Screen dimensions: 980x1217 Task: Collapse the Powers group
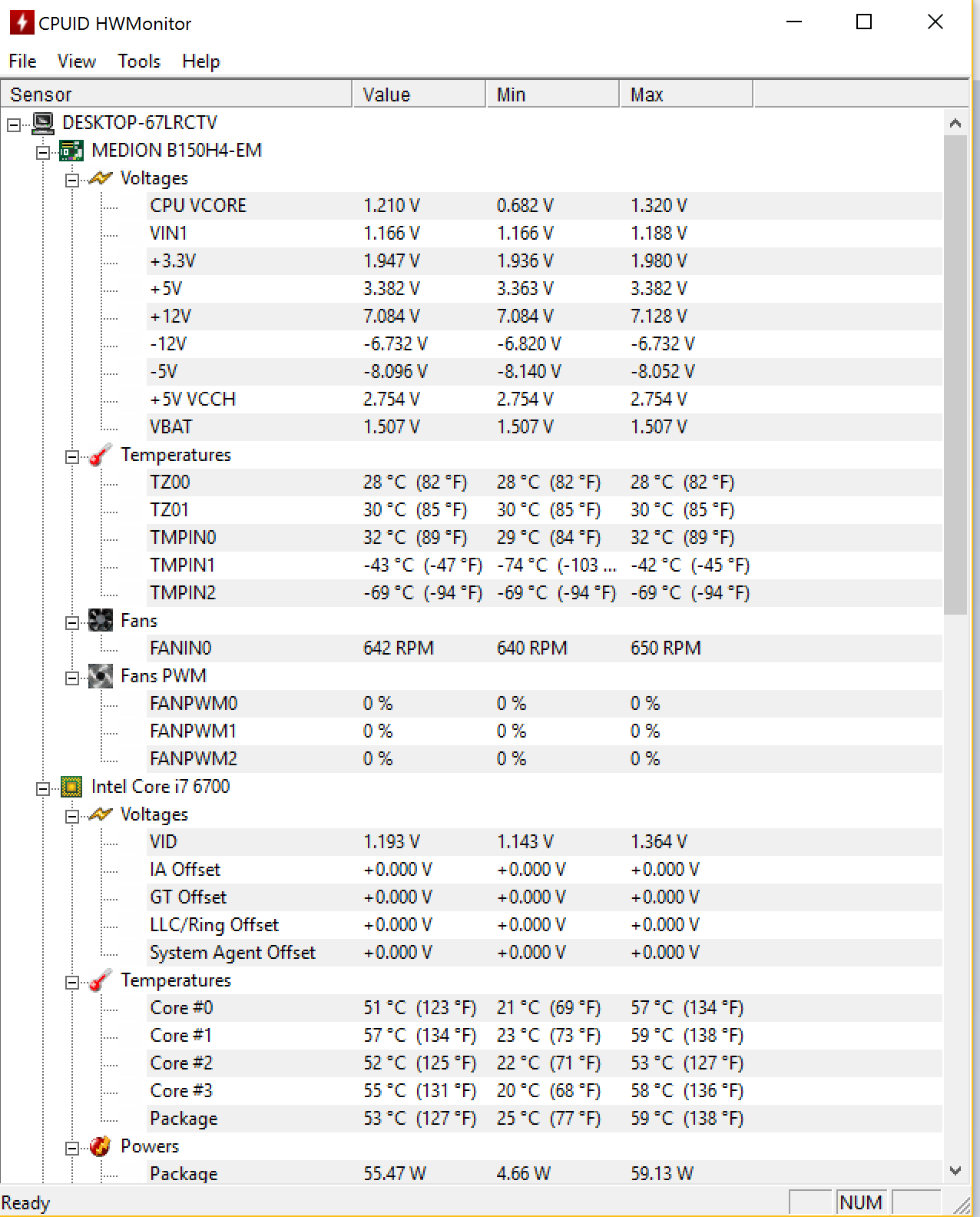click(x=72, y=1148)
